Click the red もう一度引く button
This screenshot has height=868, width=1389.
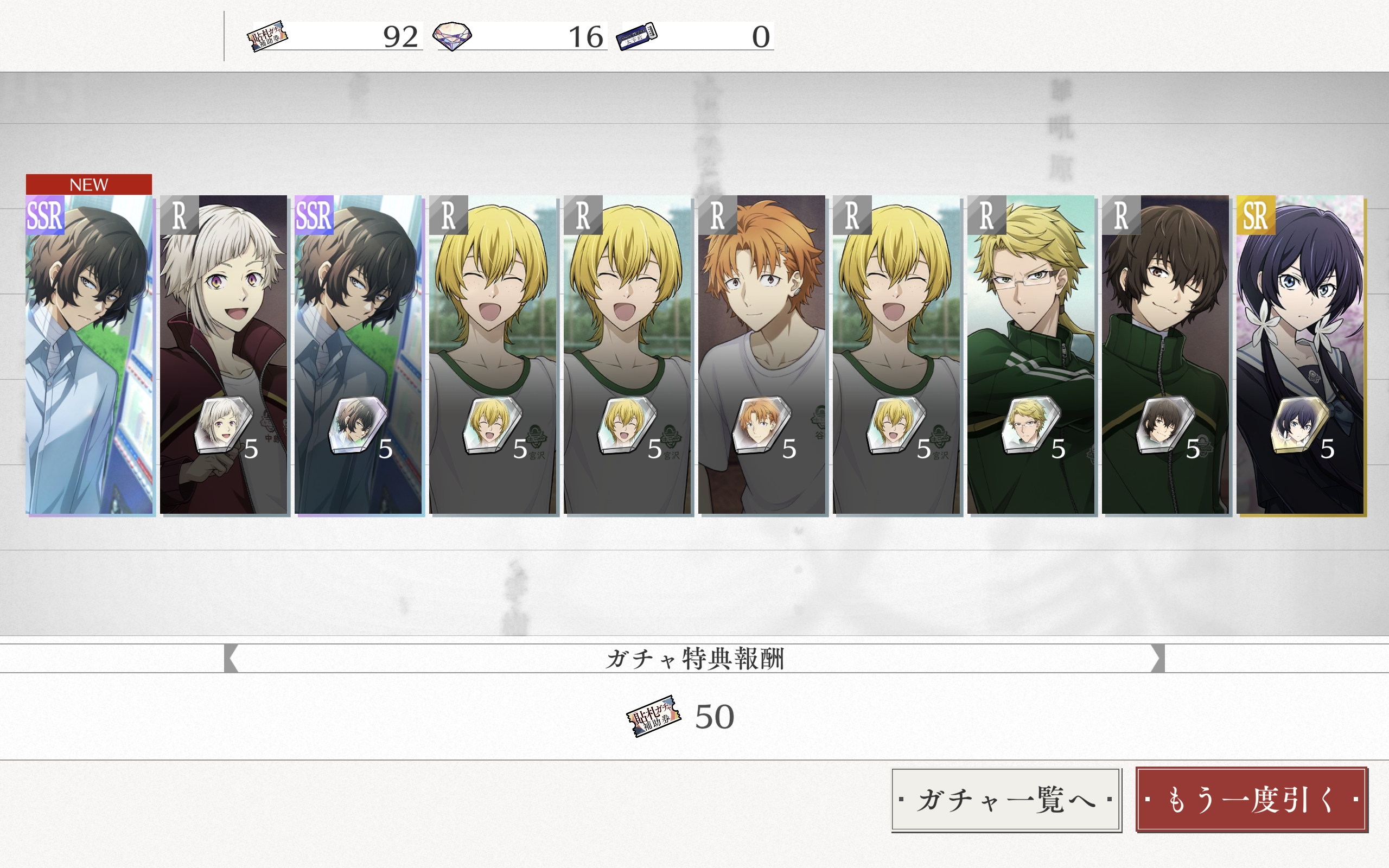1251,800
